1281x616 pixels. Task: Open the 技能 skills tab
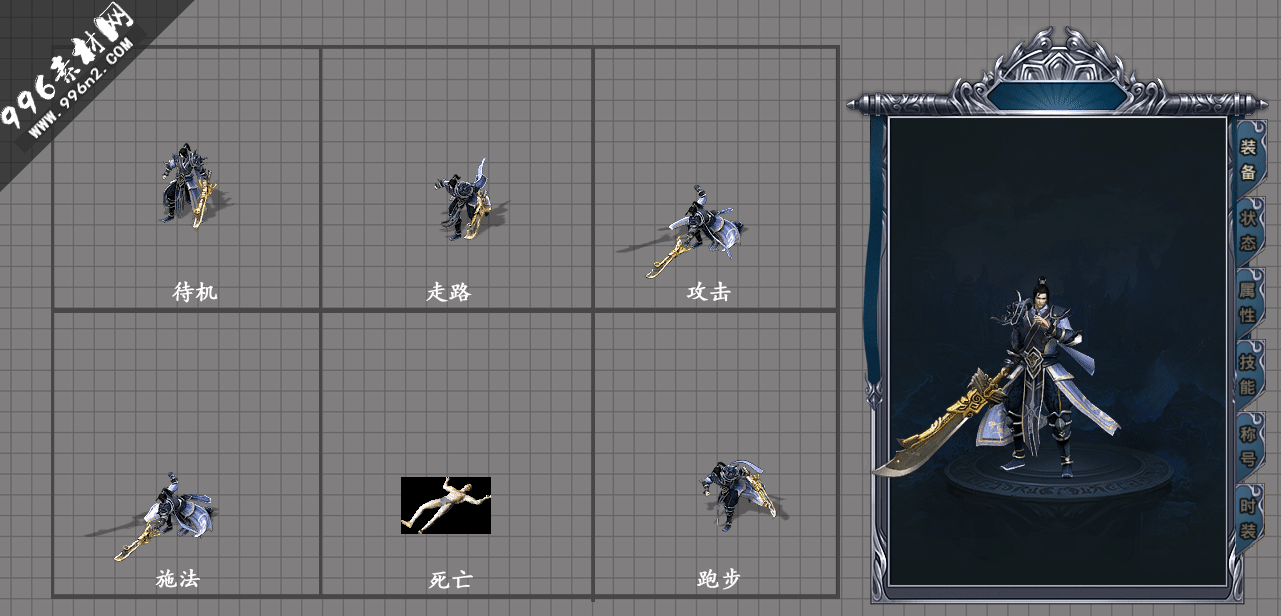(1248, 374)
